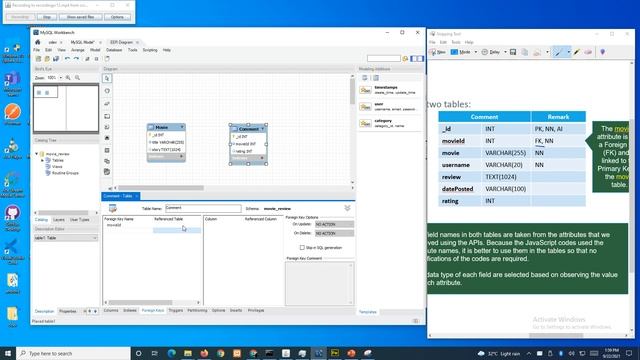Click the Stop recording button
640x360 pixels.
(47, 17)
